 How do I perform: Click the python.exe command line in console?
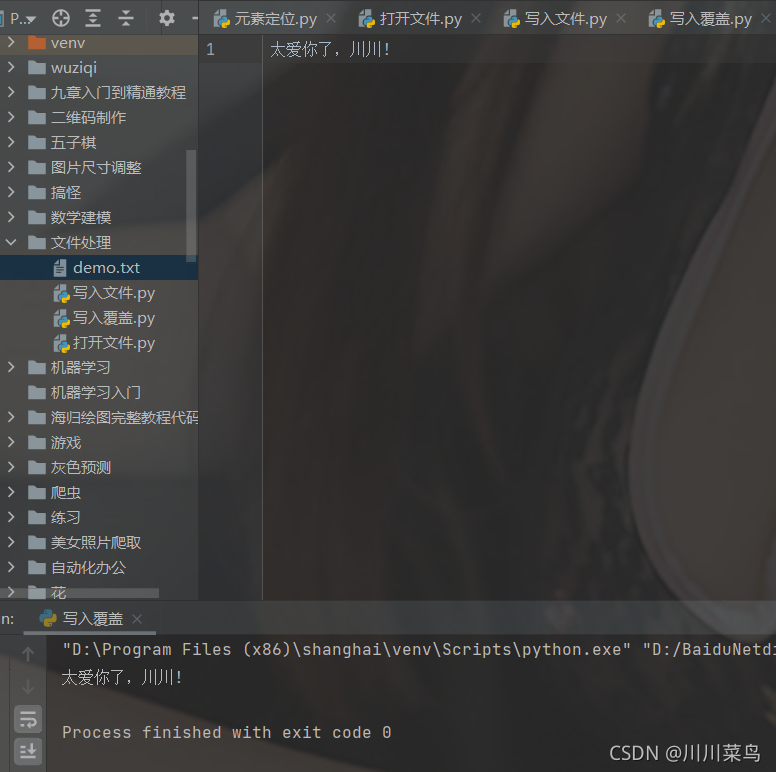pyautogui.click(x=419, y=649)
